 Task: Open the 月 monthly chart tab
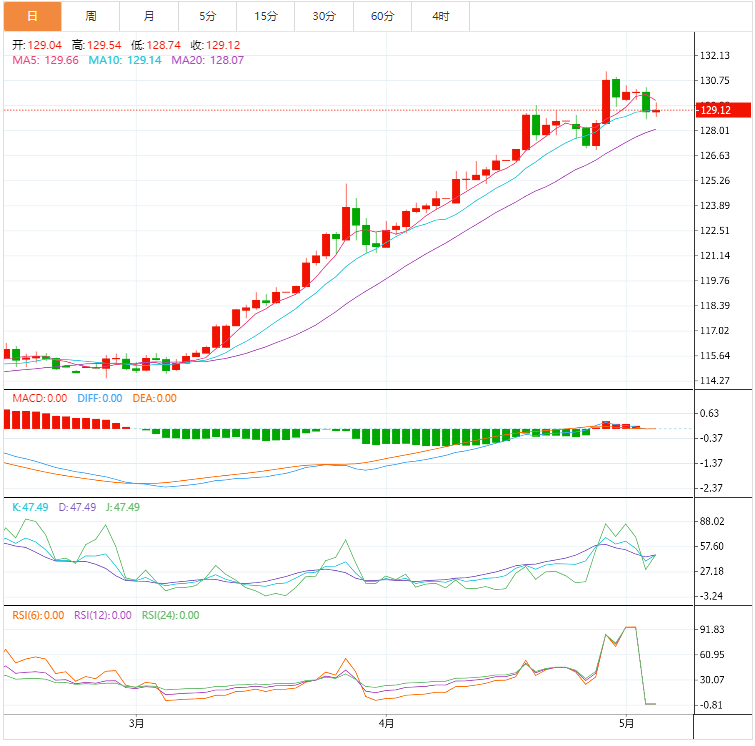(149, 16)
